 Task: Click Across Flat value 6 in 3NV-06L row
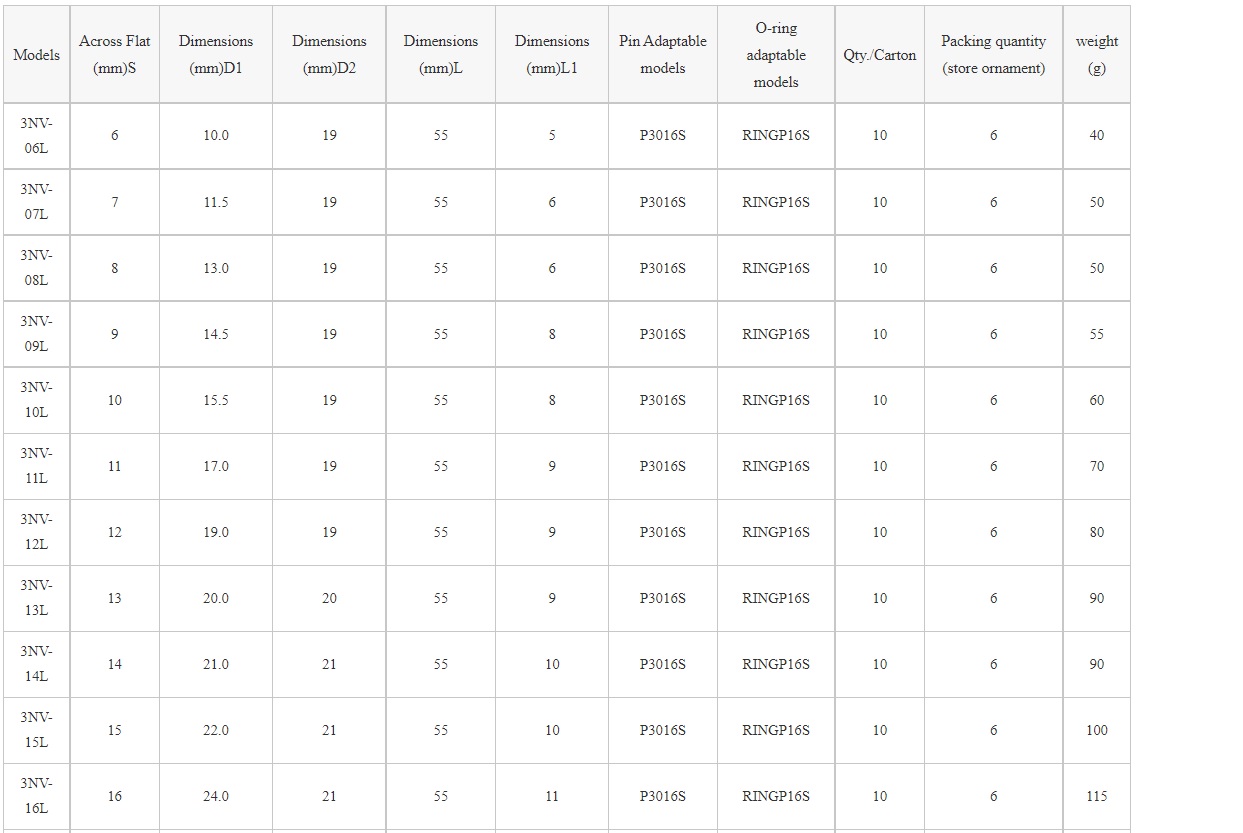(115, 135)
